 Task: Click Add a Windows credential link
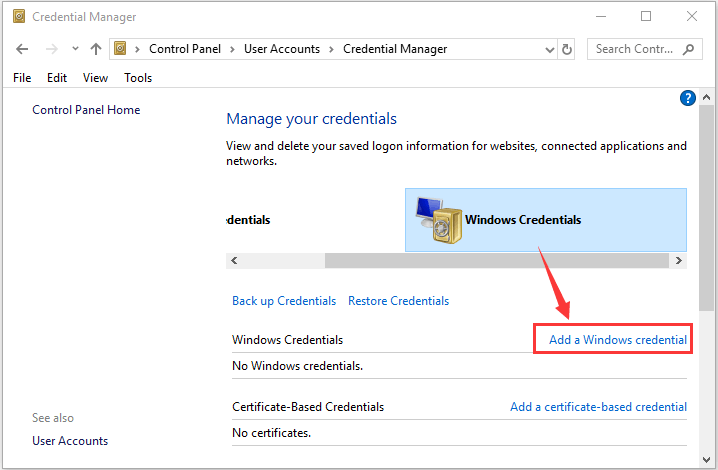click(x=618, y=339)
